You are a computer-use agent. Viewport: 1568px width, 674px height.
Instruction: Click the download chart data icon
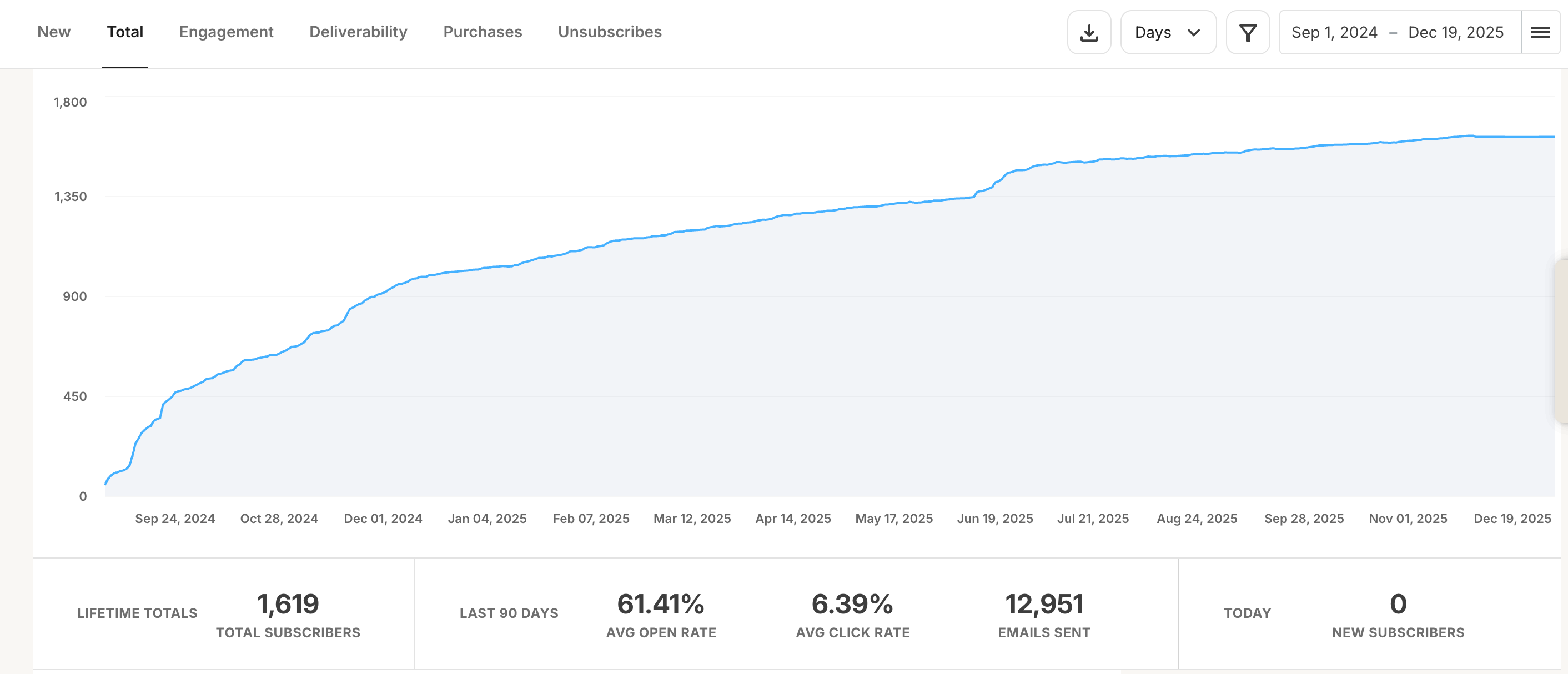[x=1089, y=32]
